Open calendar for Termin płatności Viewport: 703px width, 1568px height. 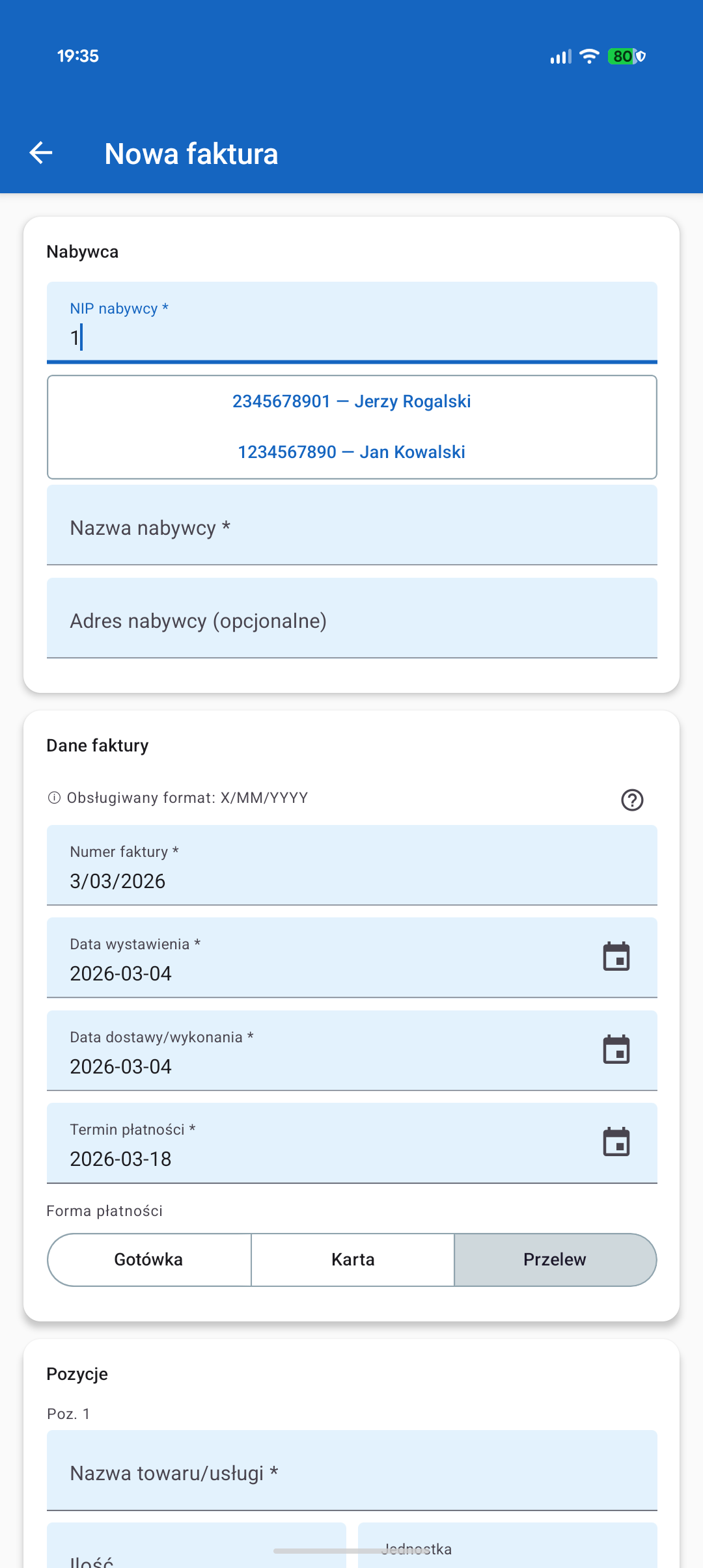click(x=616, y=1142)
